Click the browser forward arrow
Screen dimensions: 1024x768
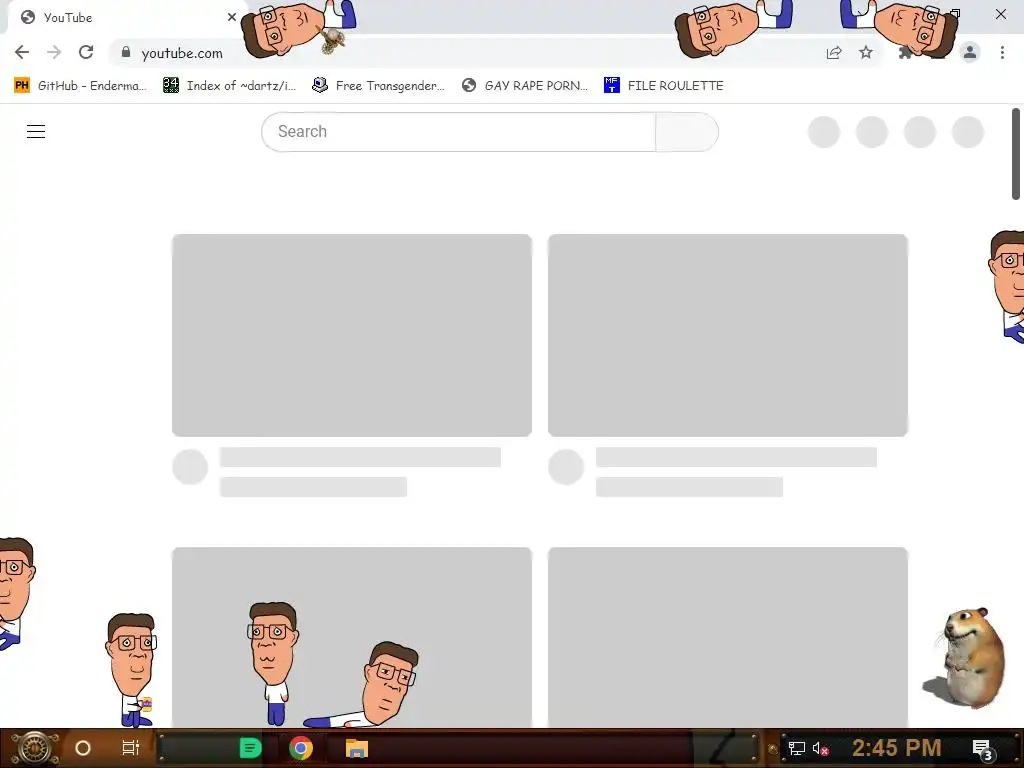[54, 52]
